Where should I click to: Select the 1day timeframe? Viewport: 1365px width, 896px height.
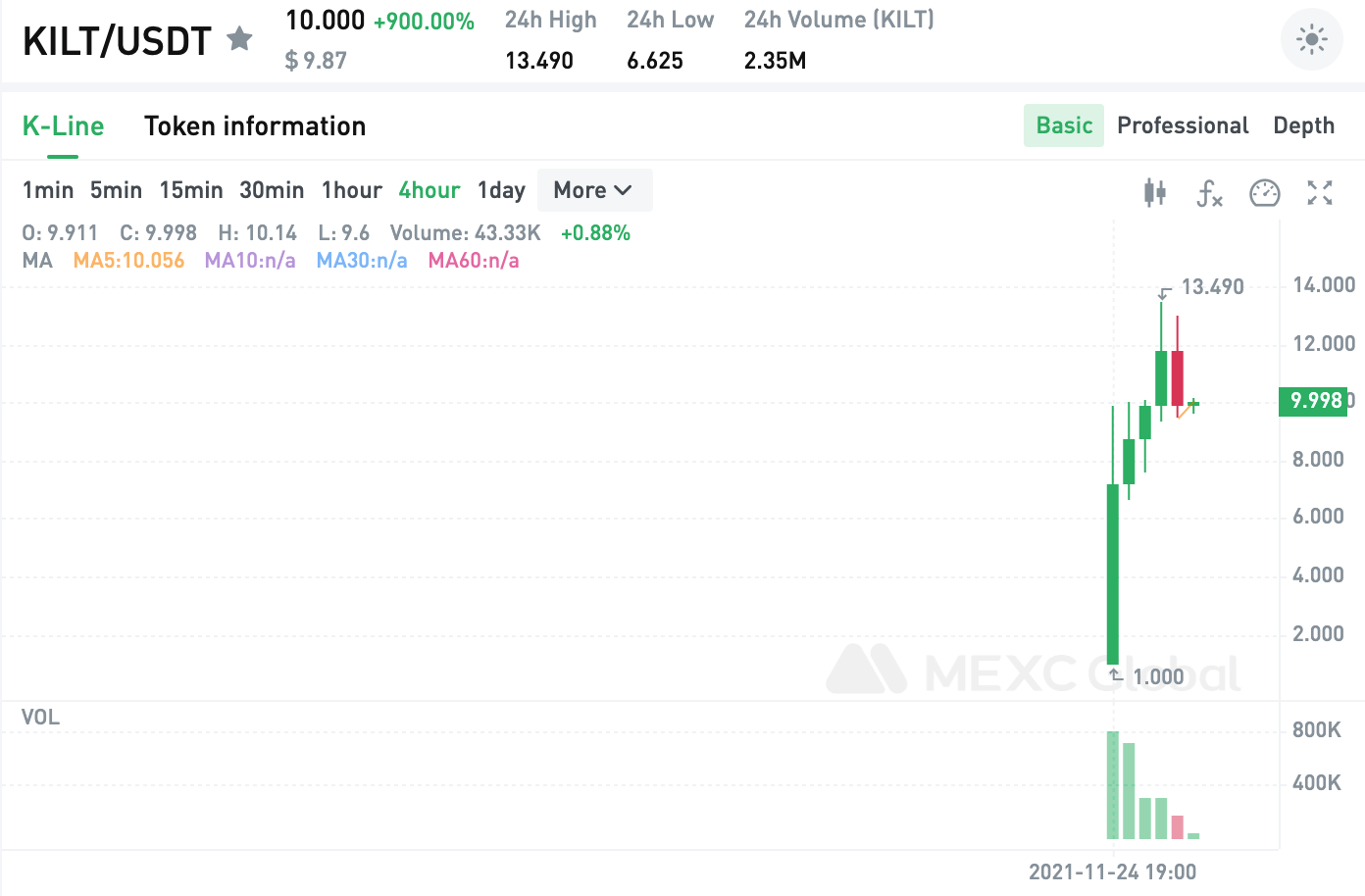(x=501, y=190)
